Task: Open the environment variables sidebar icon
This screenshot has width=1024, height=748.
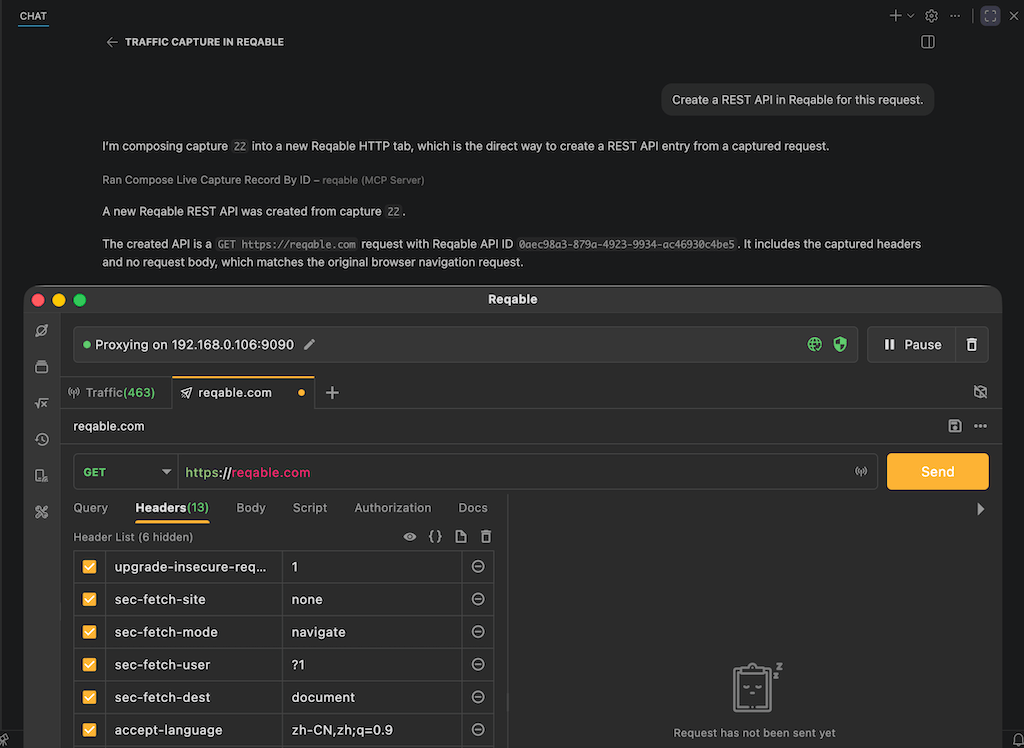Action: coord(42,403)
